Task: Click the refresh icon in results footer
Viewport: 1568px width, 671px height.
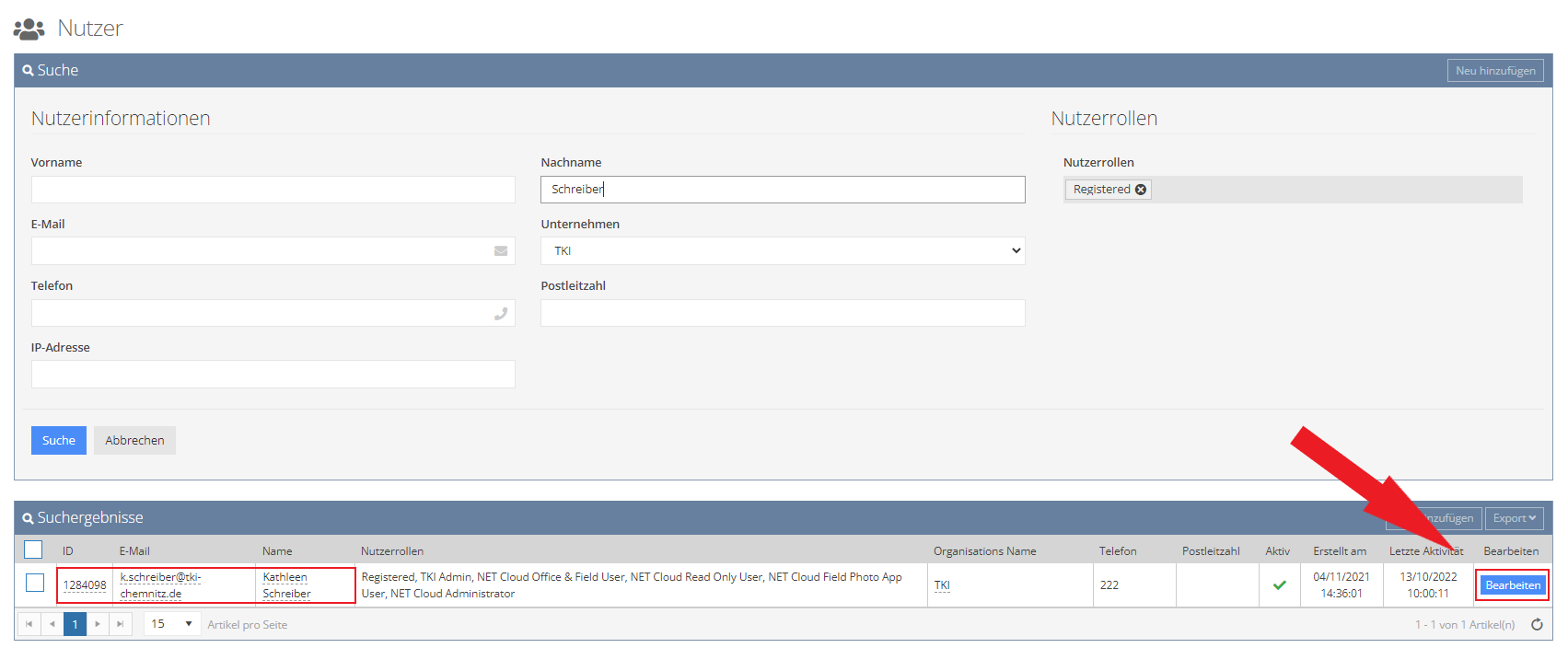Action: [x=1537, y=625]
